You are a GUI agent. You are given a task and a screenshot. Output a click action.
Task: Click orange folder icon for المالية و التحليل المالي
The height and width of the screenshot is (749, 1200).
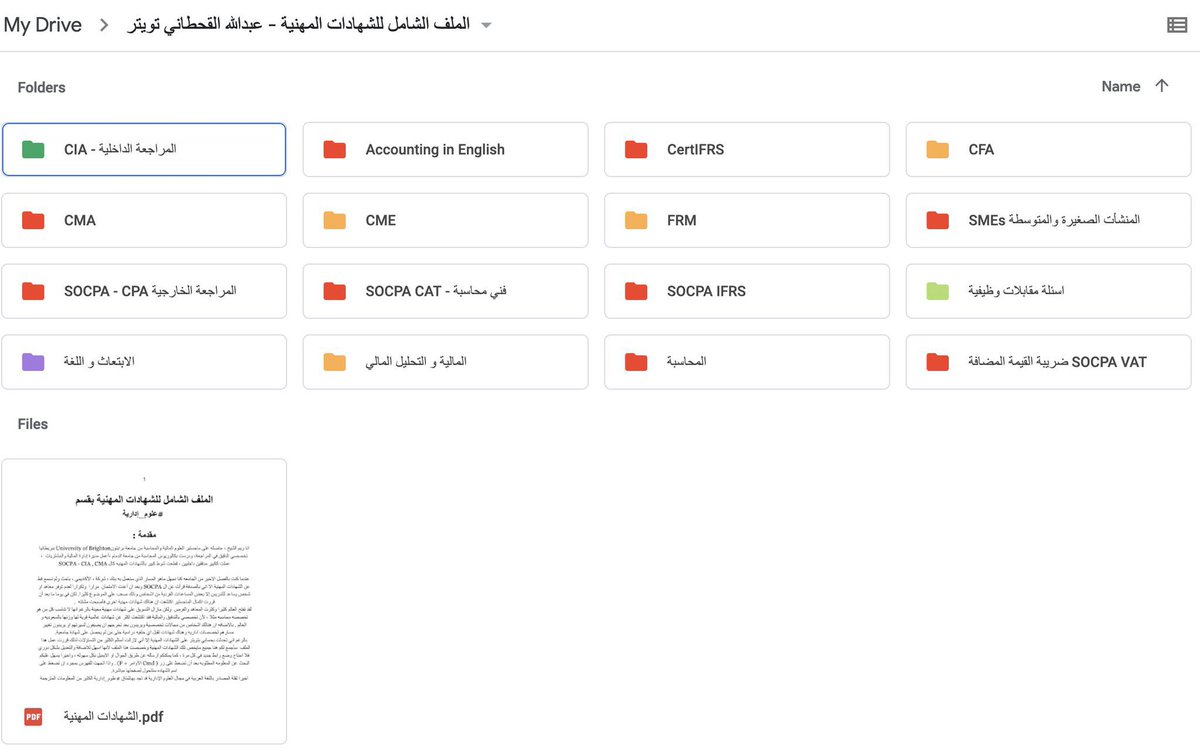click(x=334, y=361)
